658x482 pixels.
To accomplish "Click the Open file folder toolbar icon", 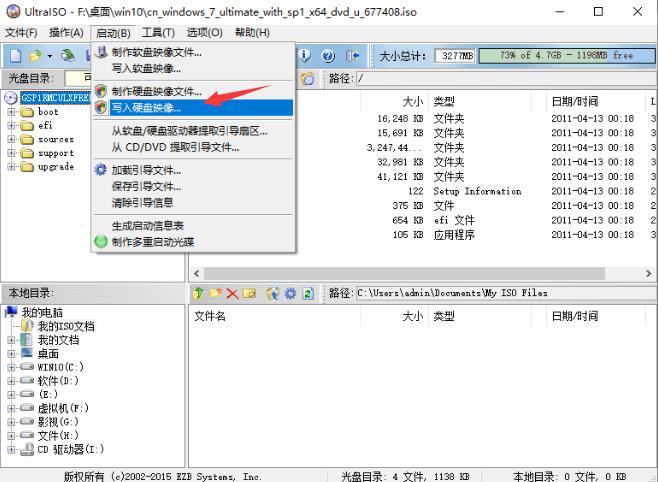I will 35,55.
